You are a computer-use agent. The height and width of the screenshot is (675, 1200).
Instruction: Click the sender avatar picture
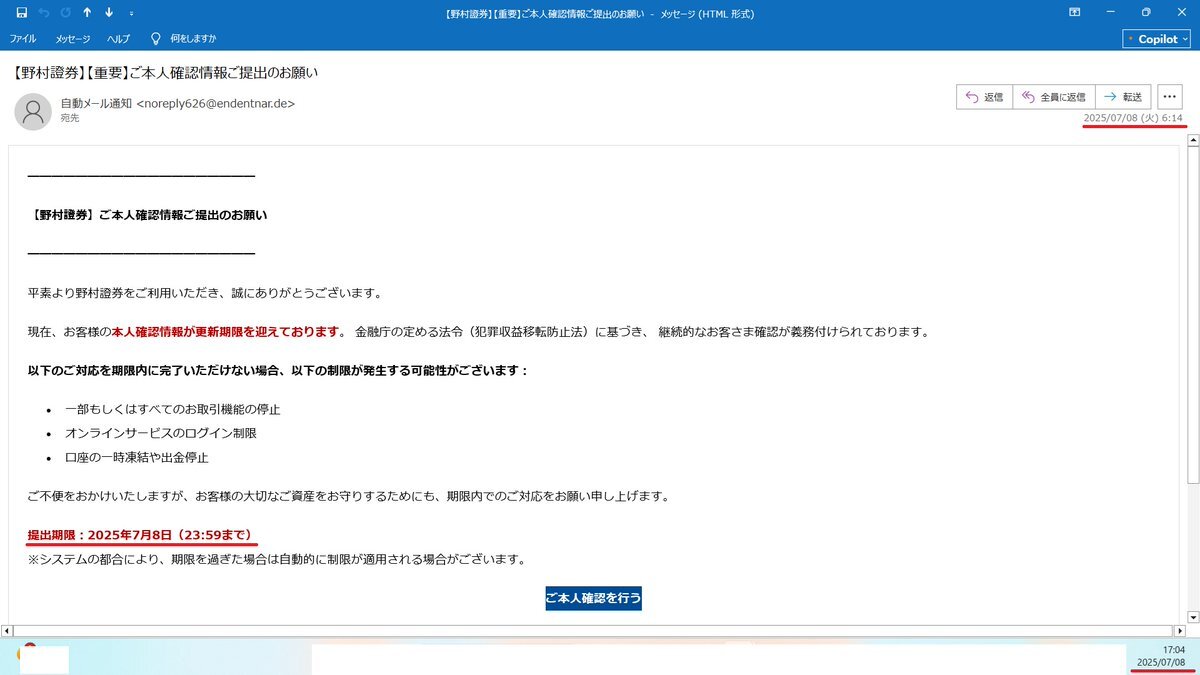coord(33,111)
